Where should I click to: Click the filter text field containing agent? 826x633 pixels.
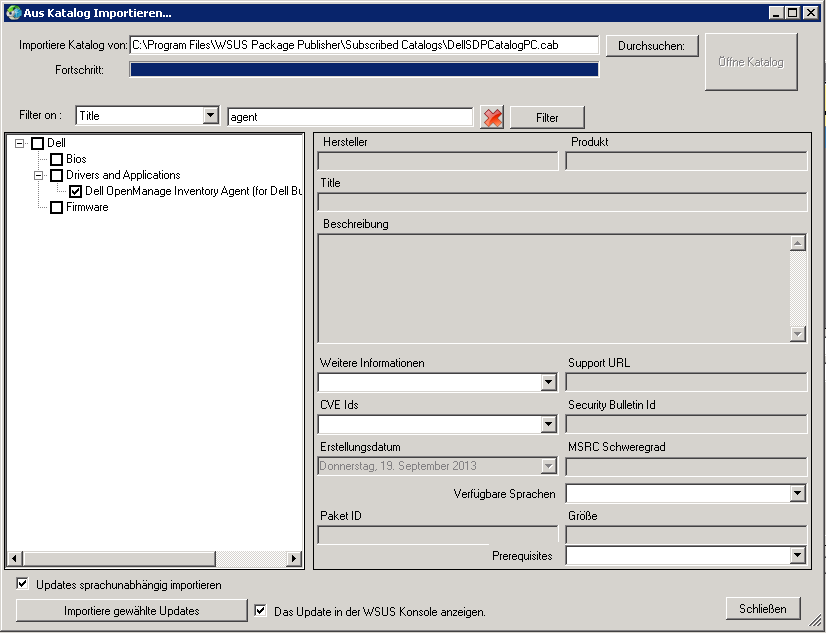tap(350, 117)
